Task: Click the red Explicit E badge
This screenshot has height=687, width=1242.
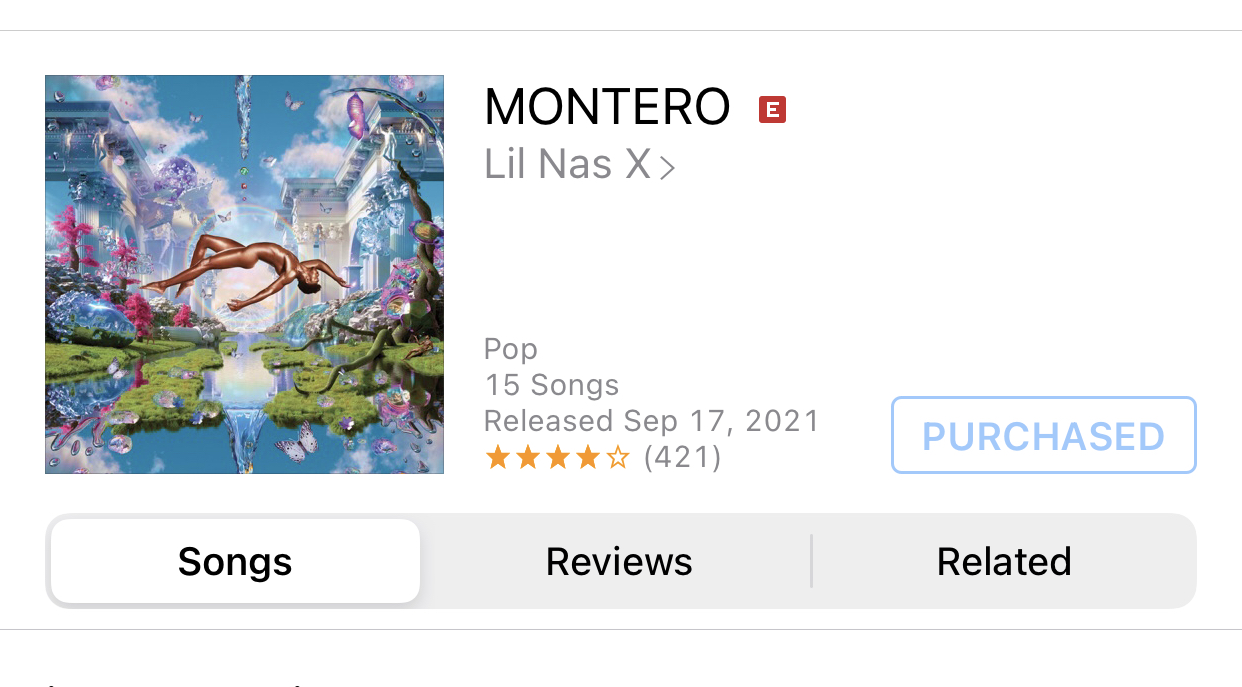Action: pyautogui.click(x=772, y=109)
